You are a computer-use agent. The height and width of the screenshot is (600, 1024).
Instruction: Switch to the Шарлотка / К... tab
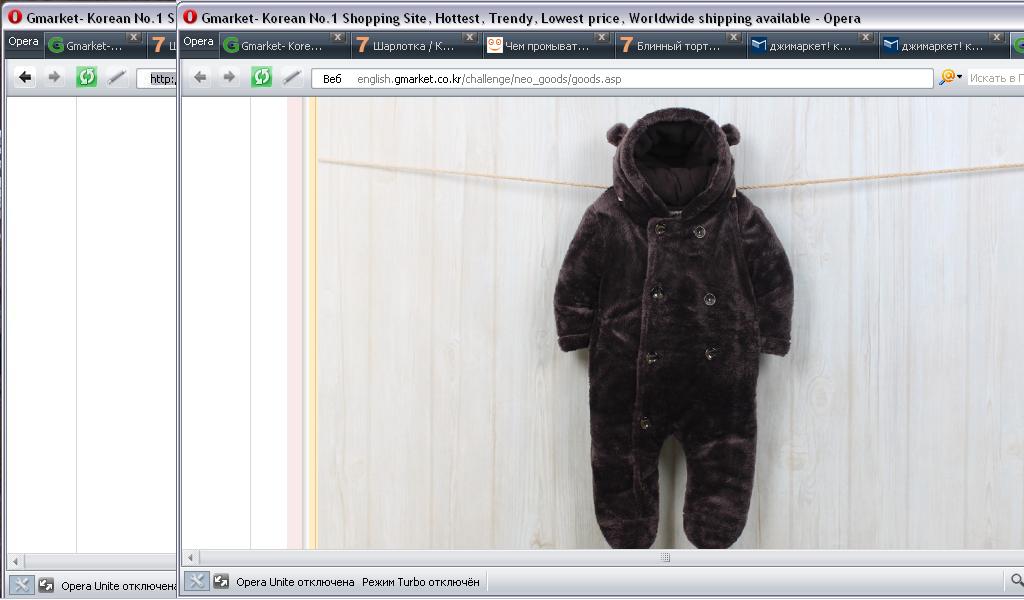pos(415,46)
